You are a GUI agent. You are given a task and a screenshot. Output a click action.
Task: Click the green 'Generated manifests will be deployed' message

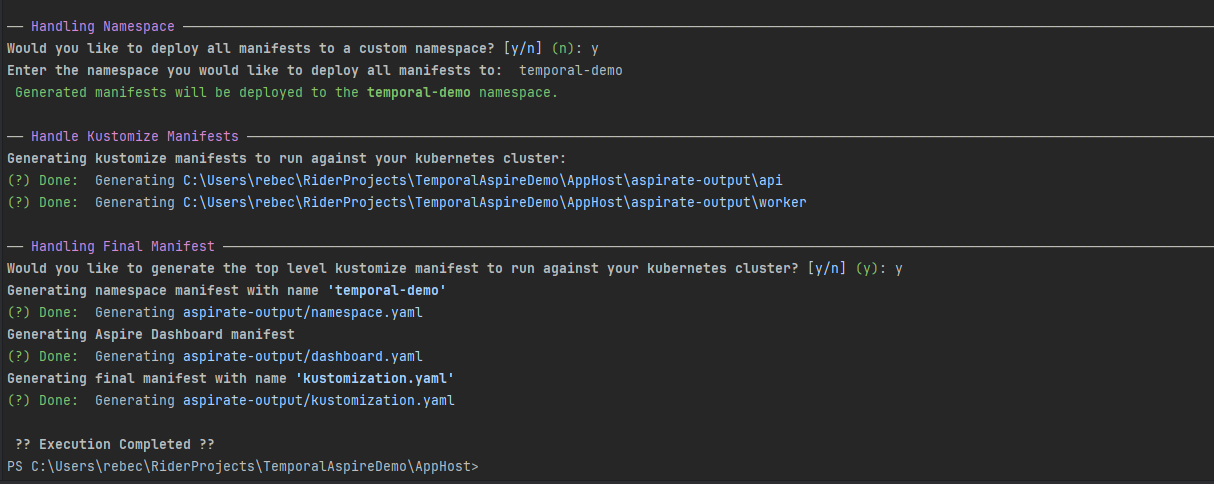[287, 92]
